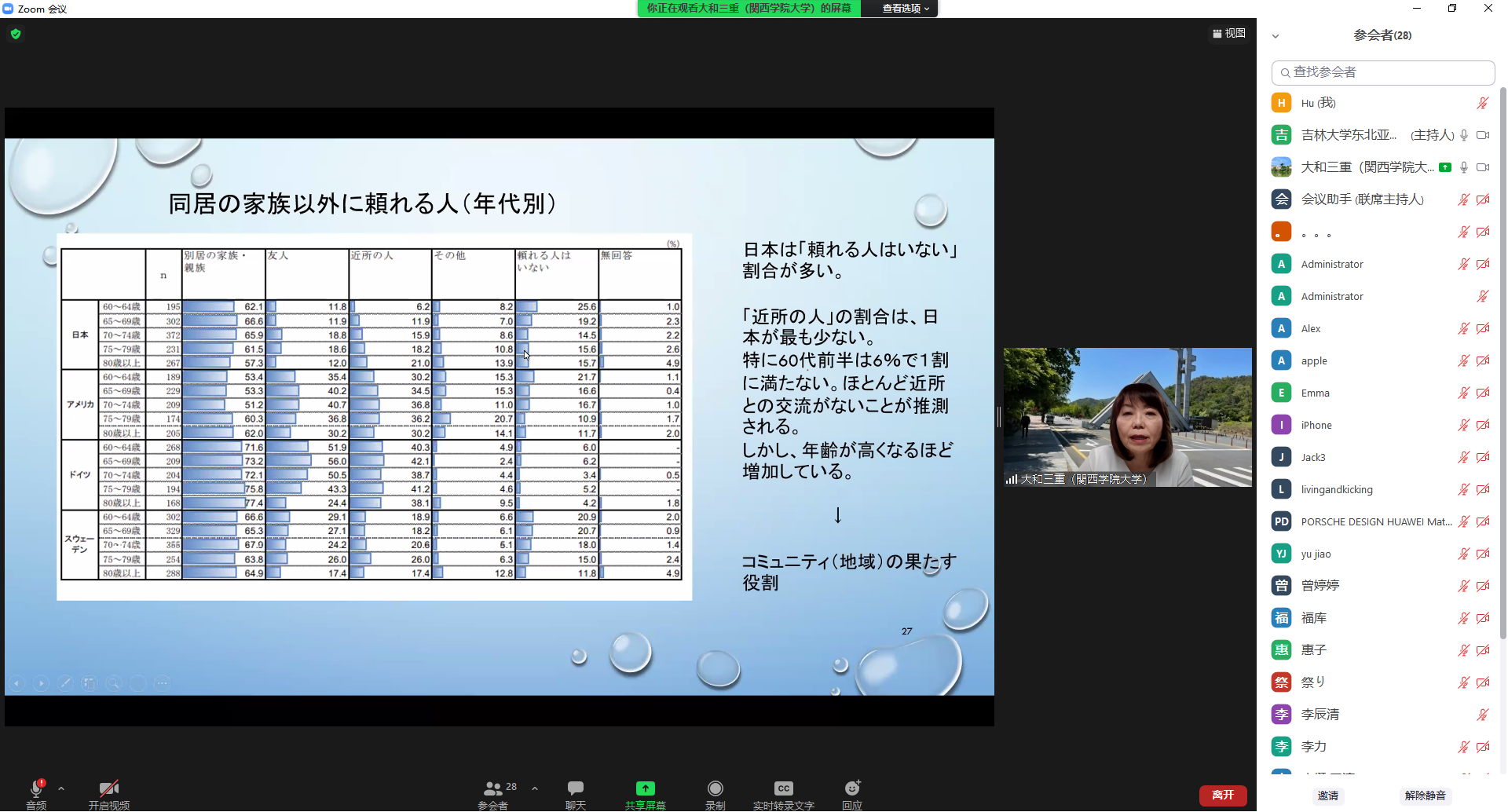The image size is (1508, 812).
Task: Select participant Emma in the list
Action: (1315, 393)
